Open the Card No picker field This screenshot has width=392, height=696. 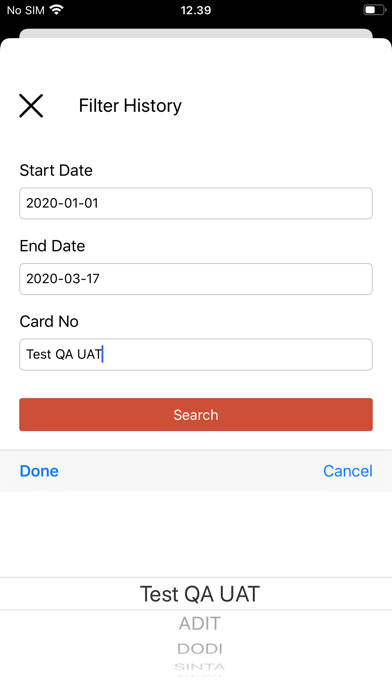pos(196,354)
